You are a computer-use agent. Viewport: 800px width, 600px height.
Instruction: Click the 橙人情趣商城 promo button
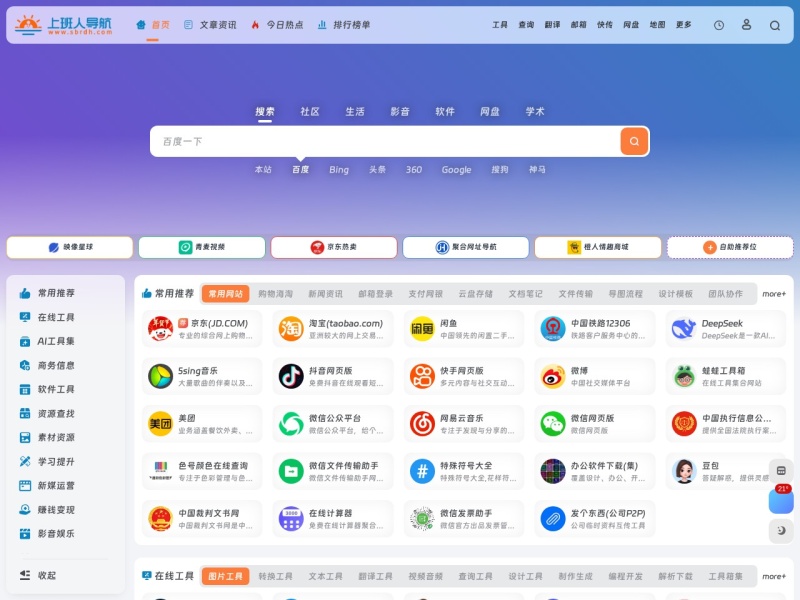point(598,247)
